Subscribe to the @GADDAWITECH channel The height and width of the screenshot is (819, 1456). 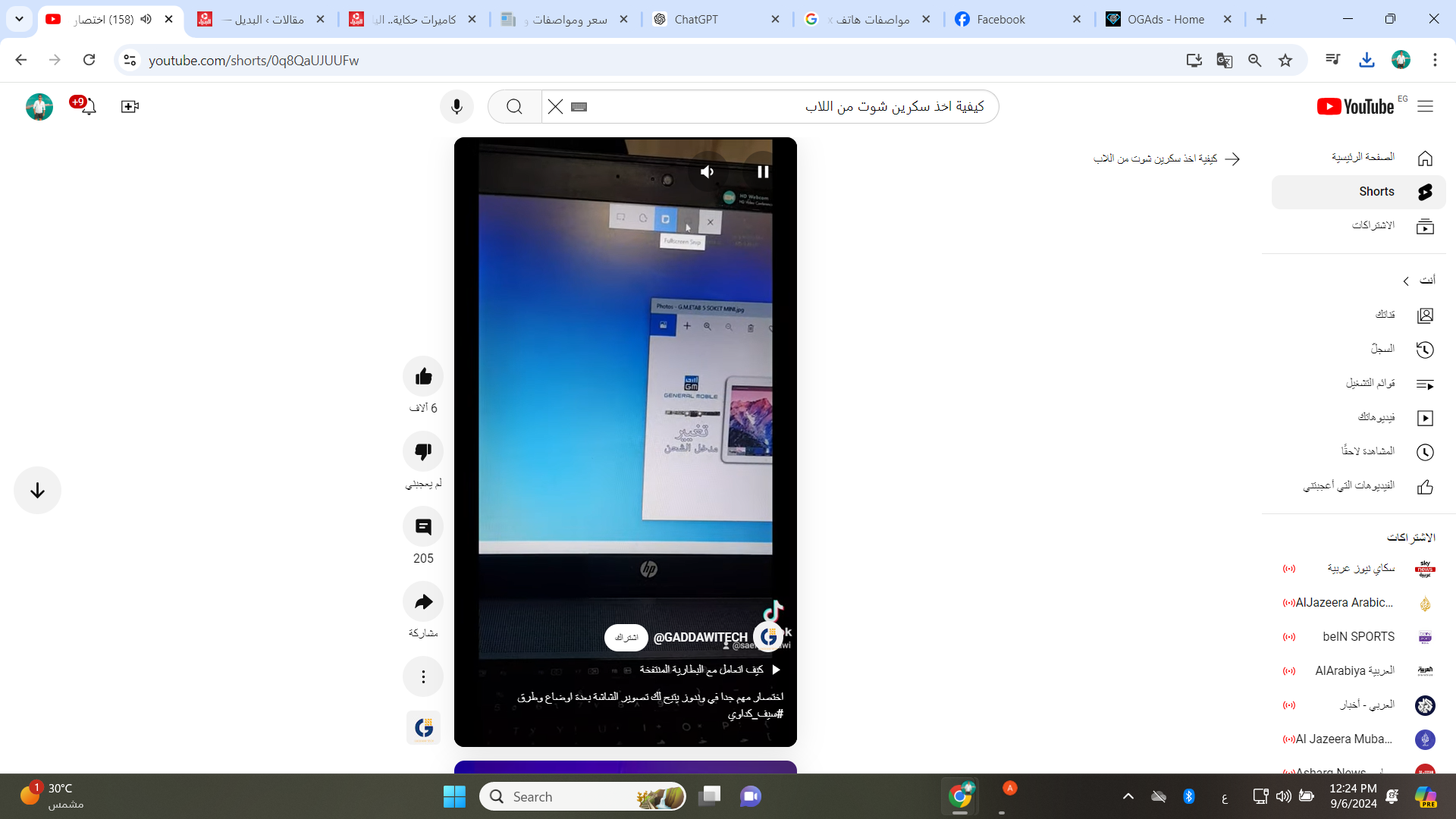click(x=626, y=638)
